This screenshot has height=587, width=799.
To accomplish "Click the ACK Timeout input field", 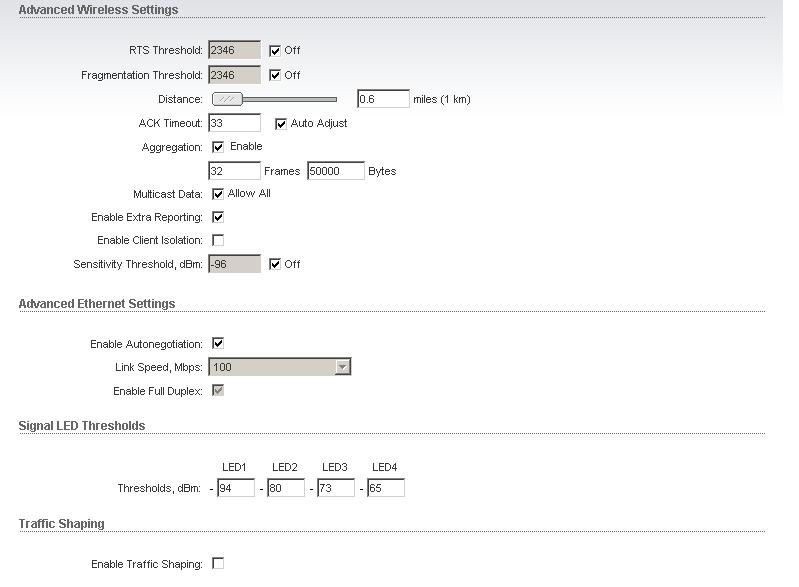I will coord(234,123).
